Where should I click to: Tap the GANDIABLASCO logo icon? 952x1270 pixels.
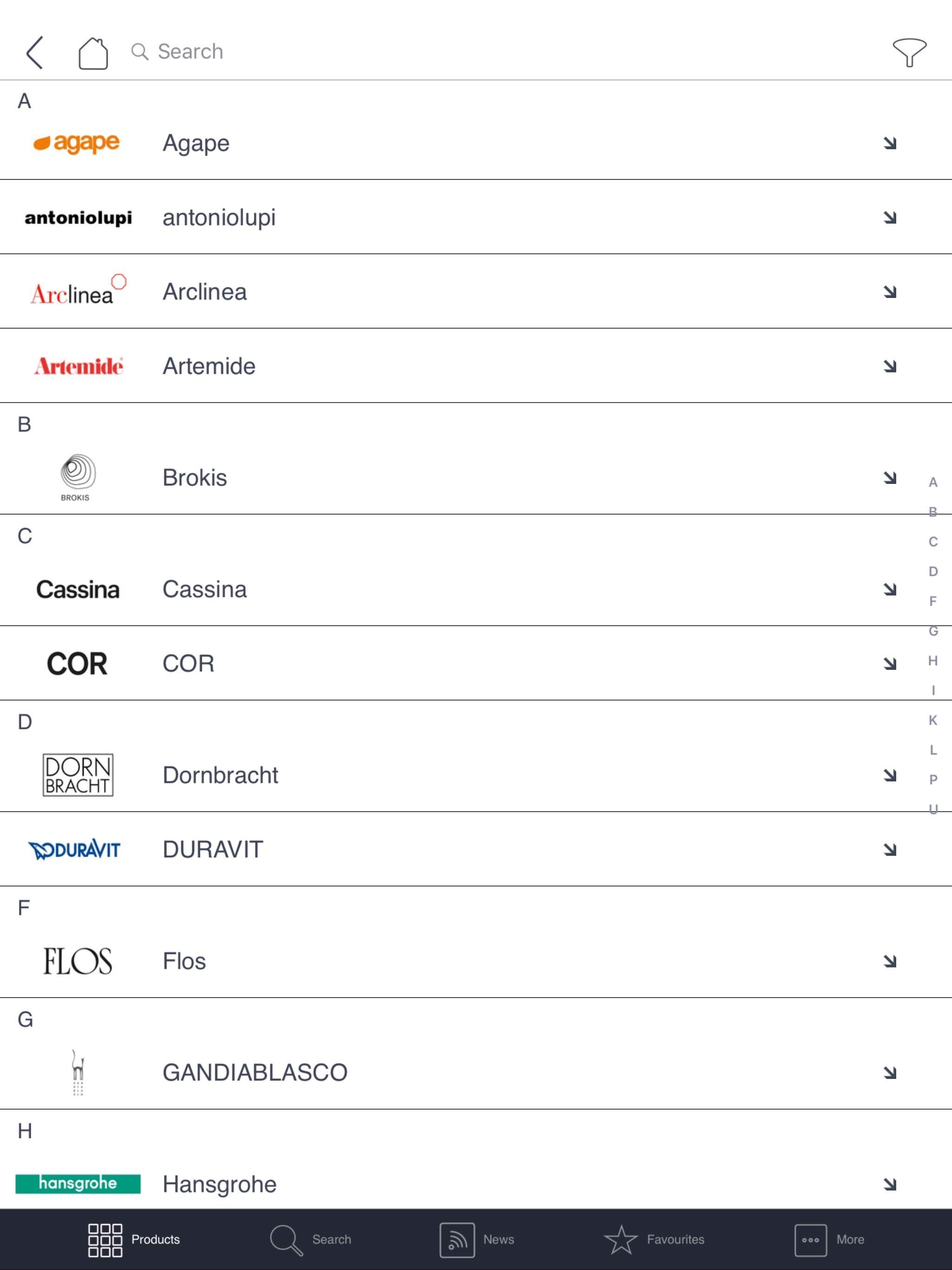(x=78, y=1072)
